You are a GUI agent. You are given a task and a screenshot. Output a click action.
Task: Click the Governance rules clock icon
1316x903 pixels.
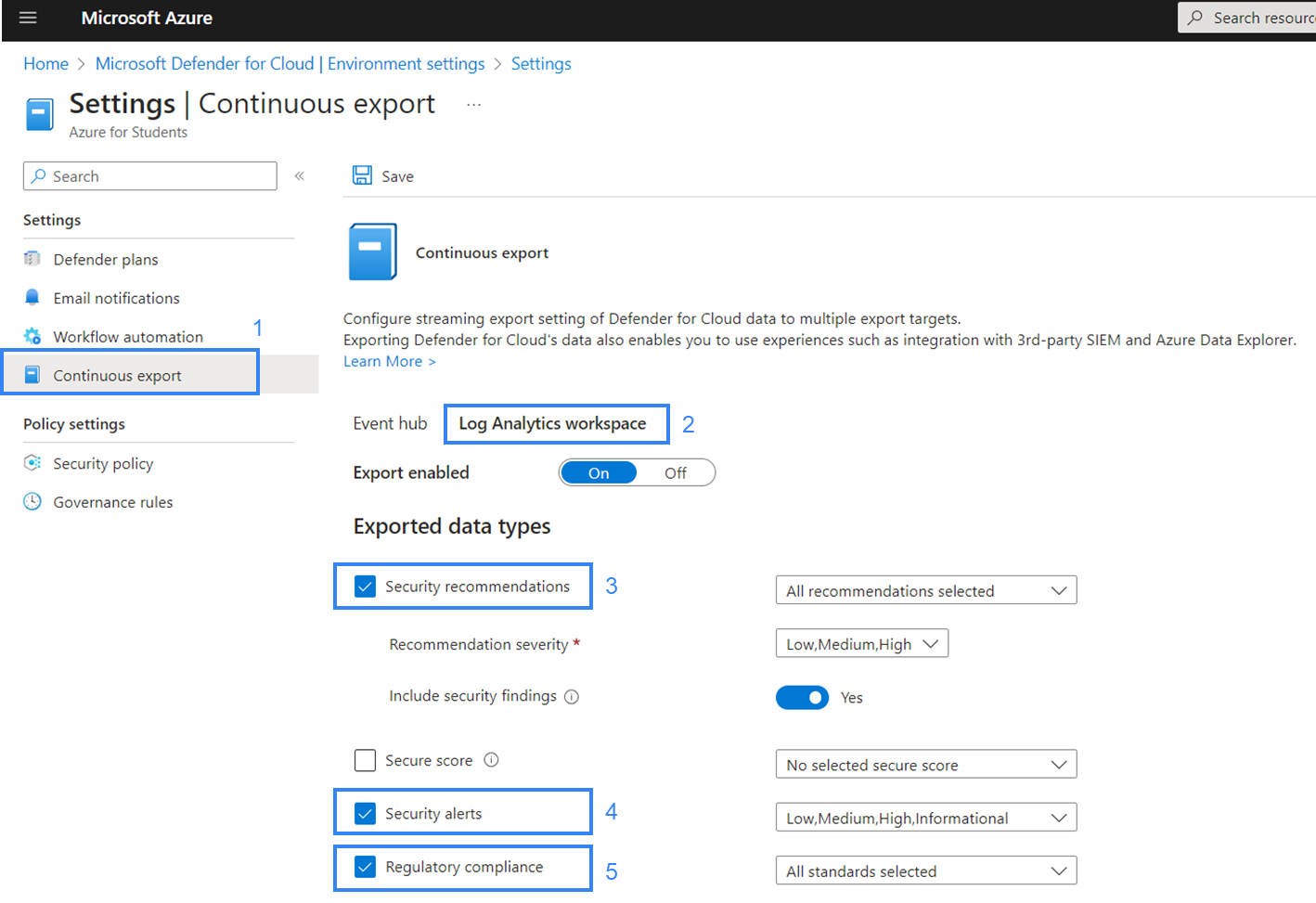click(32, 501)
